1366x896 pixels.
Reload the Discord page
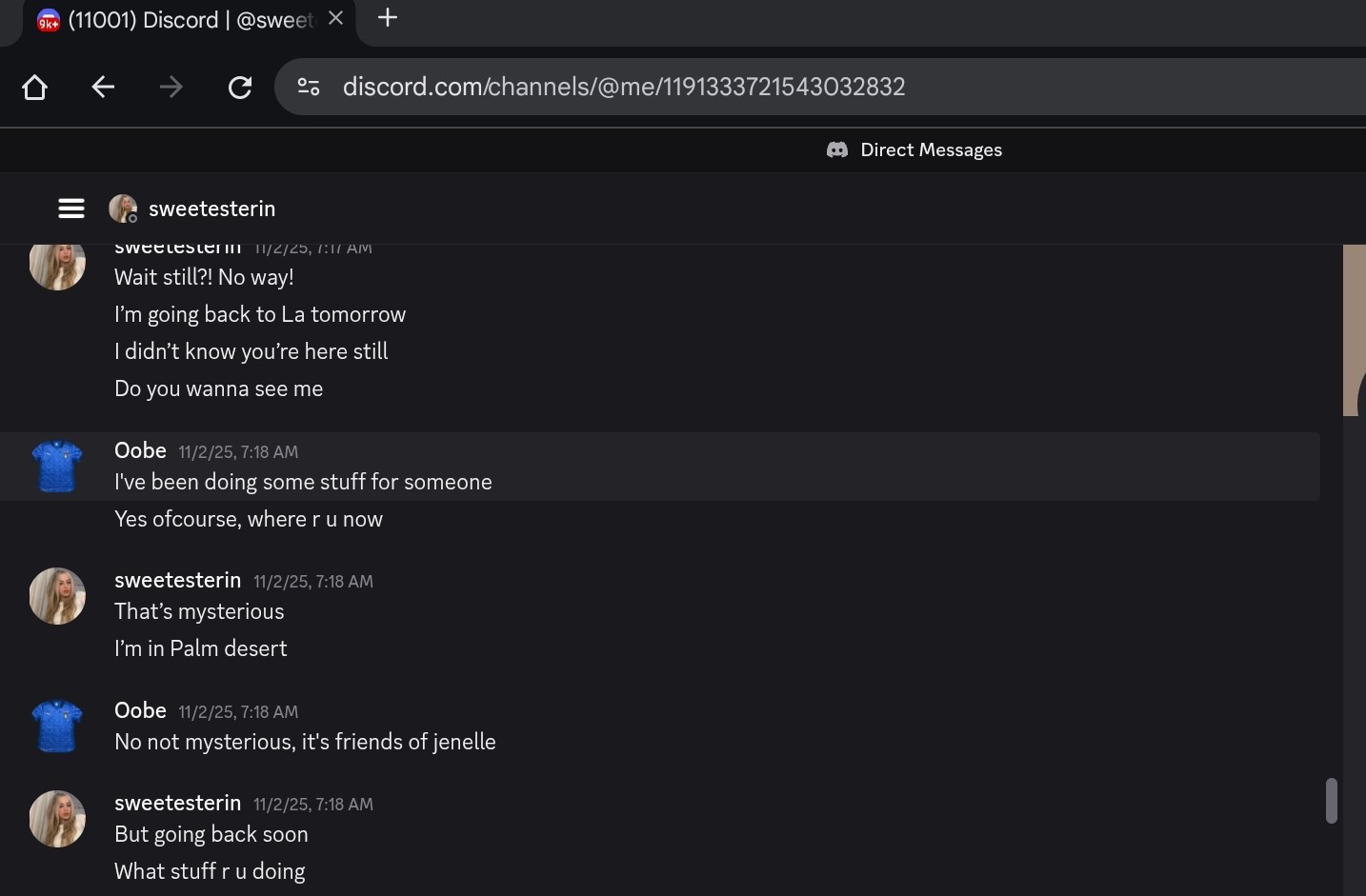(x=240, y=88)
